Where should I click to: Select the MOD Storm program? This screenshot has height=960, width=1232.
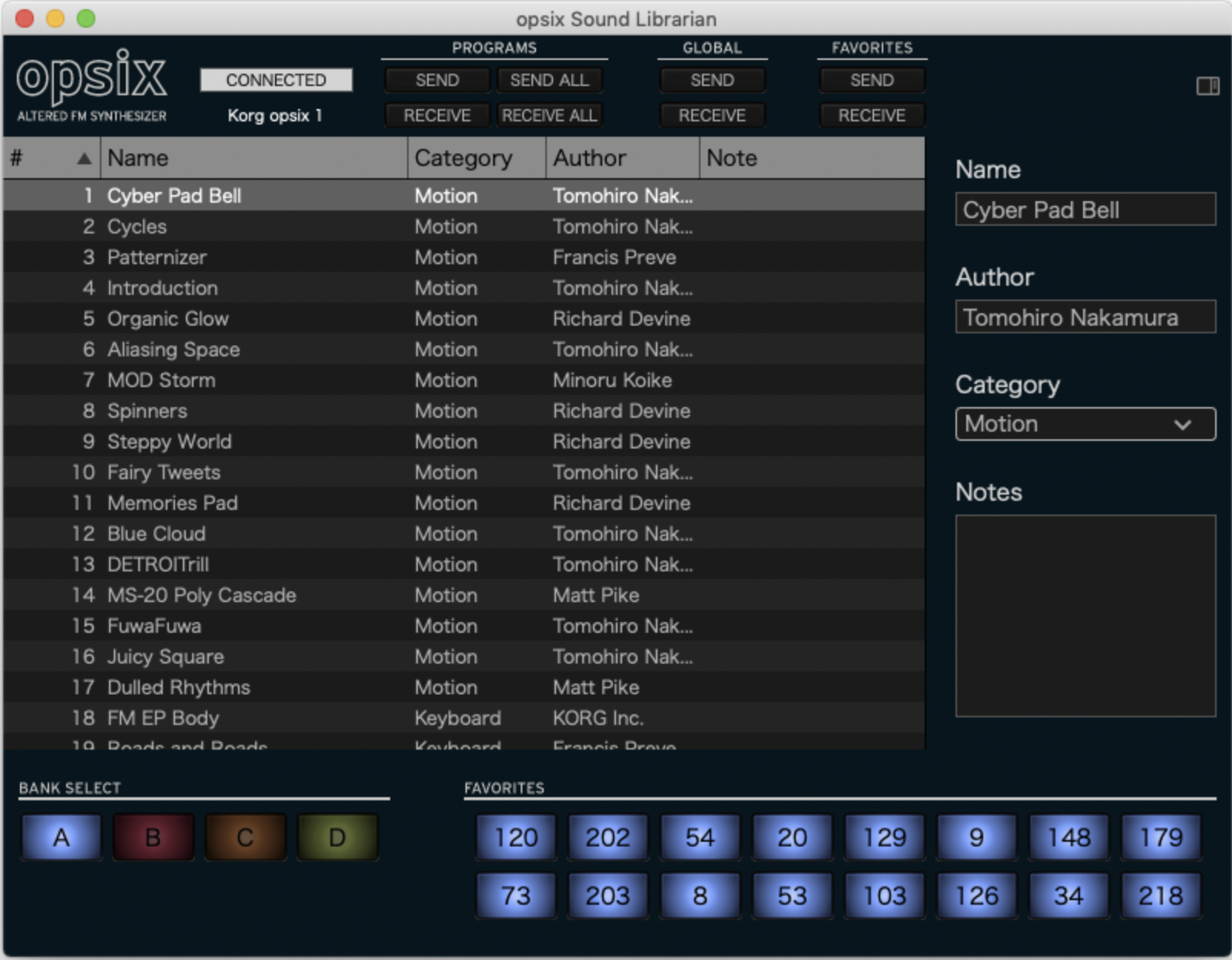464,380
